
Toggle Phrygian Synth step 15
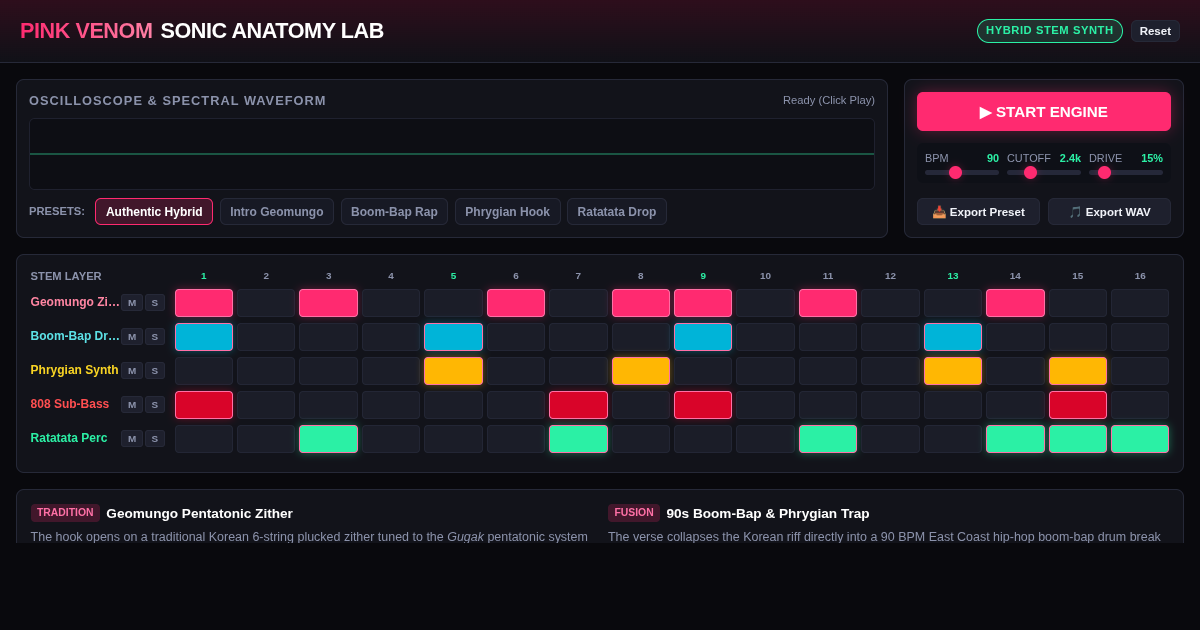[1078, 371]
